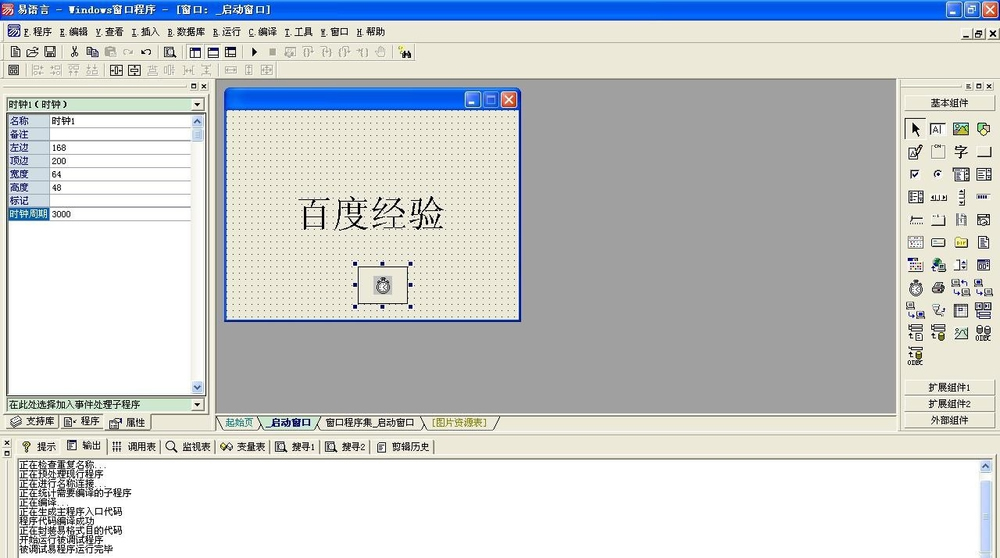Viewport: 1000px width, 558px height.
Task: Select the edit box component icon
Action: 938,129
